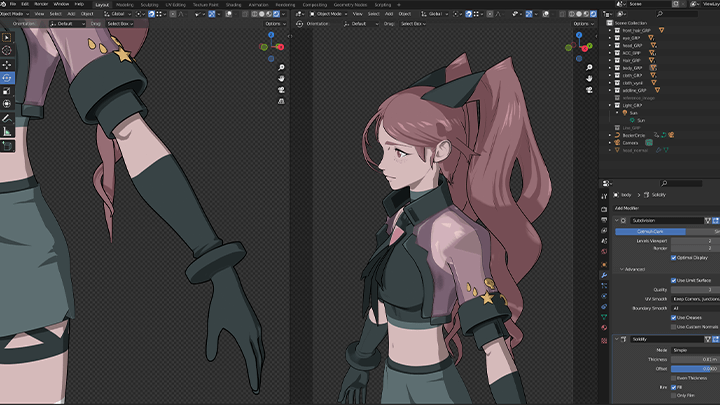Collapse the Subdivision modifier panel

617,220
